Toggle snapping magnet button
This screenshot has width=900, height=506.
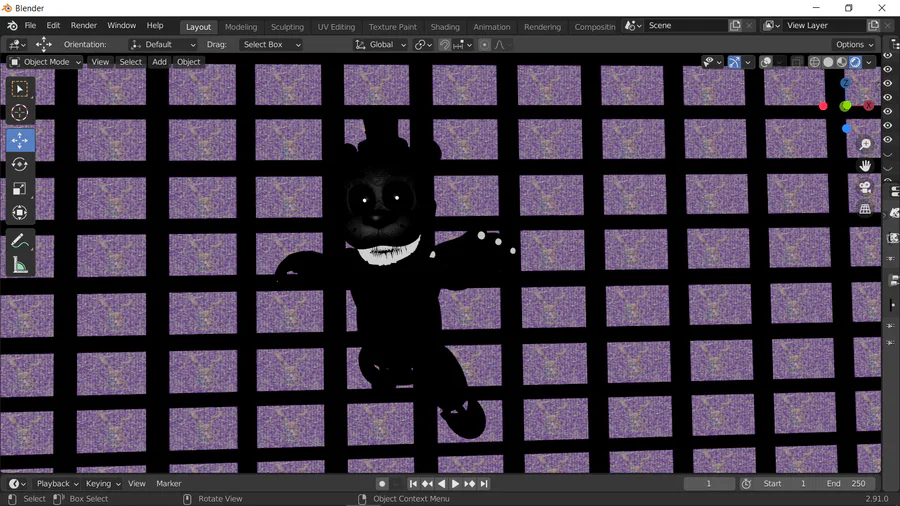pos(444,45)
